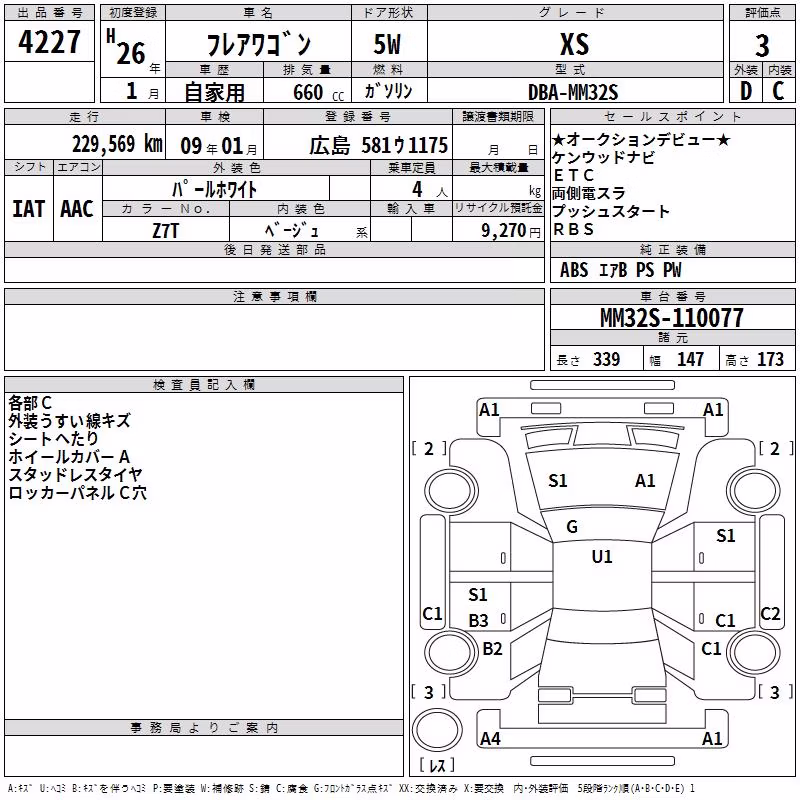The height and width of the screenshot is (800, 800).
Task: Click registration number 広島 581ウ1175
Action: click(379, 145)
